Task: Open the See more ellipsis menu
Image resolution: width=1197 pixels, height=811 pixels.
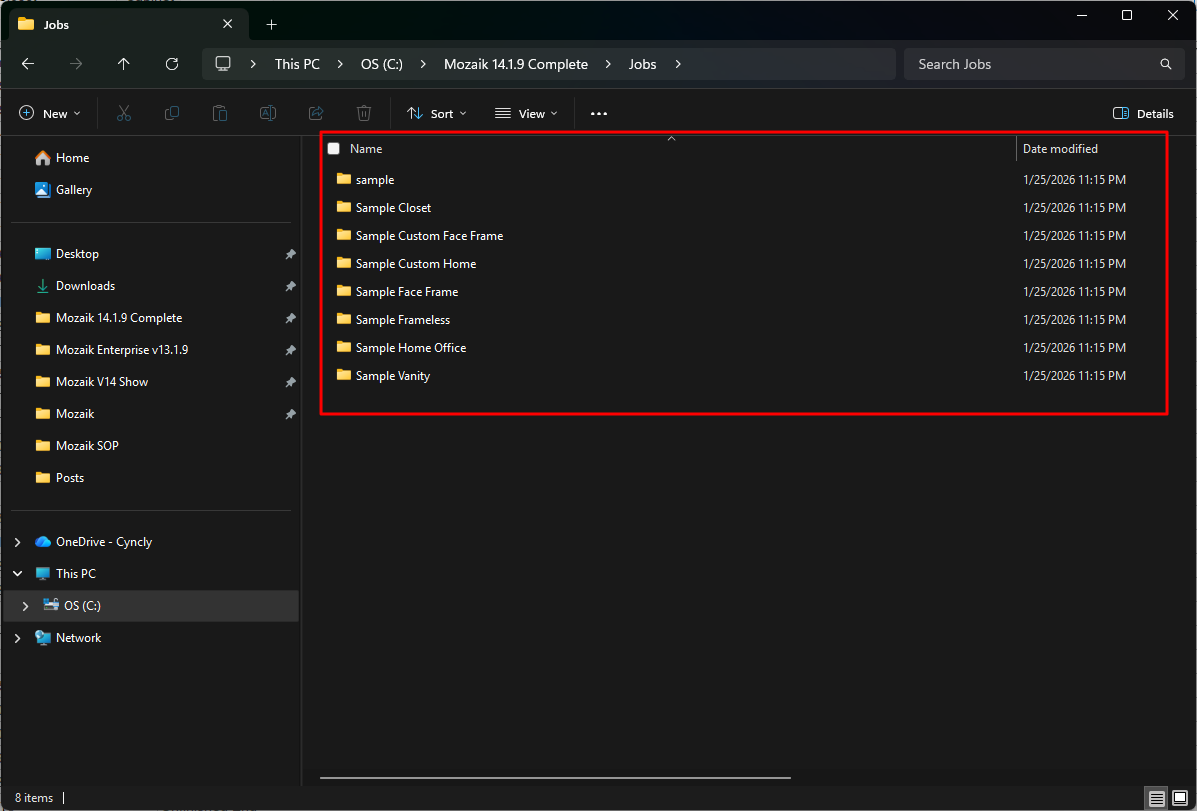Action: tap(599, 114)
